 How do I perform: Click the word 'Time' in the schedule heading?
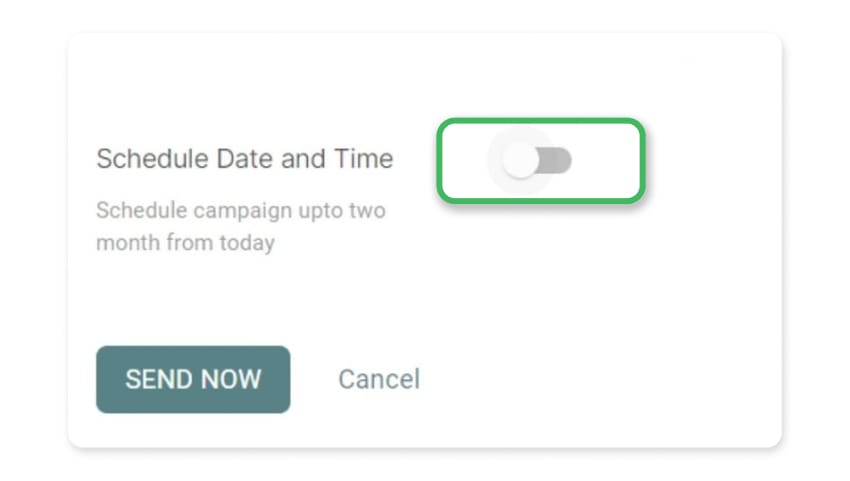tap(363, 159)
